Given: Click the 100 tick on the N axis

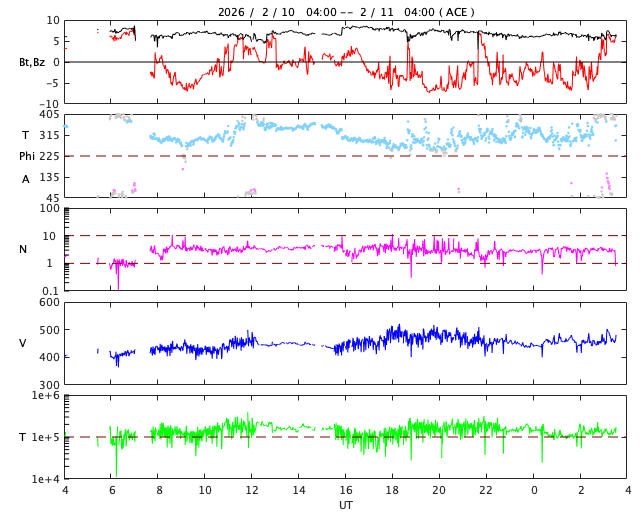Looking at the screenshot, I should pos(50,209).
